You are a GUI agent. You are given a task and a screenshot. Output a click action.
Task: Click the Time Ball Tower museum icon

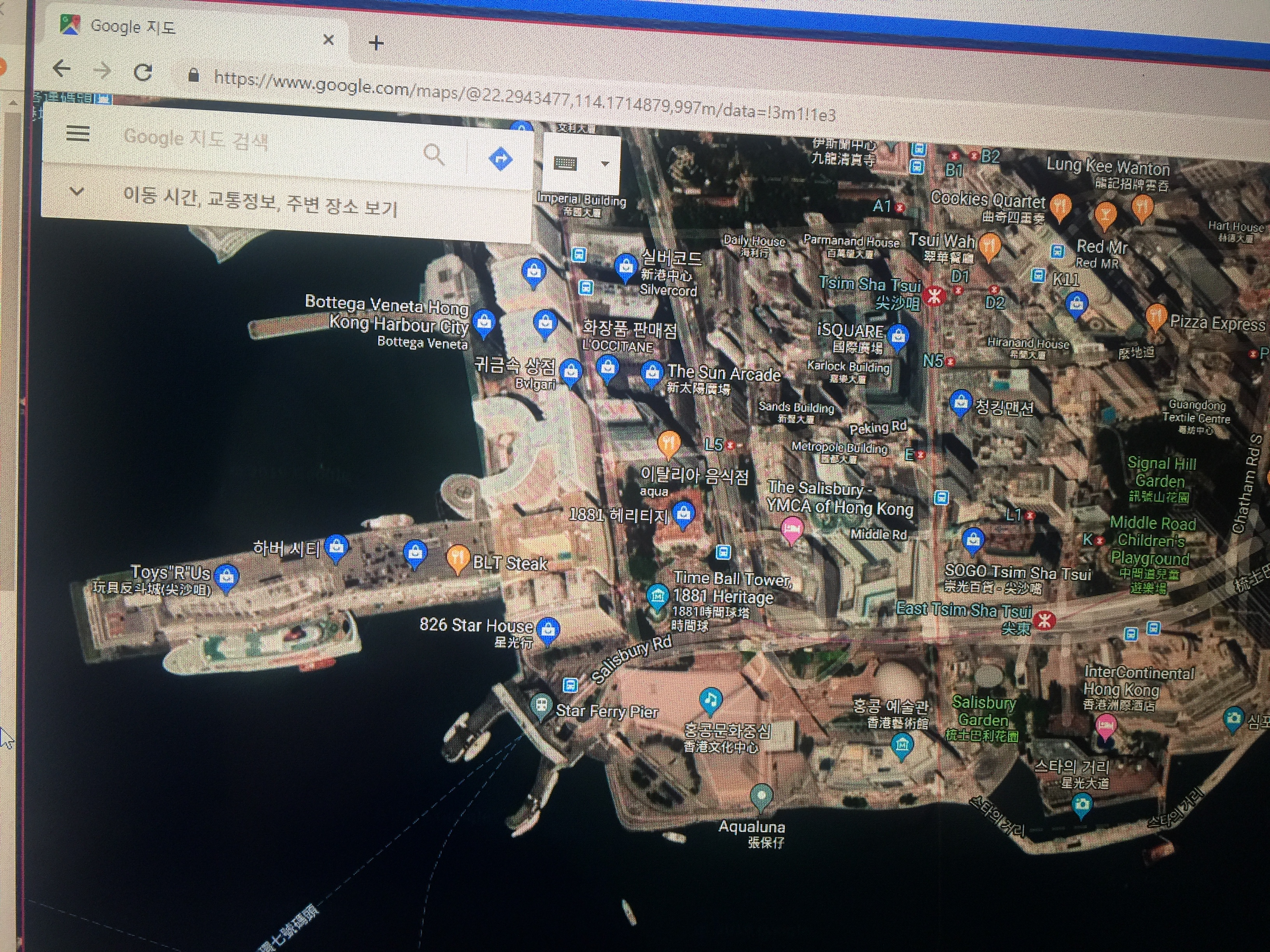coord(658,596)
